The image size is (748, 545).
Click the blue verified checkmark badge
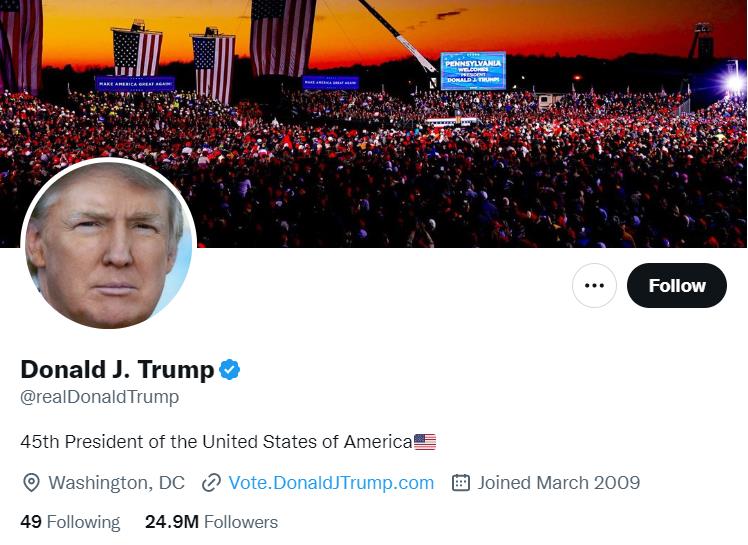(x=230, y=370)
